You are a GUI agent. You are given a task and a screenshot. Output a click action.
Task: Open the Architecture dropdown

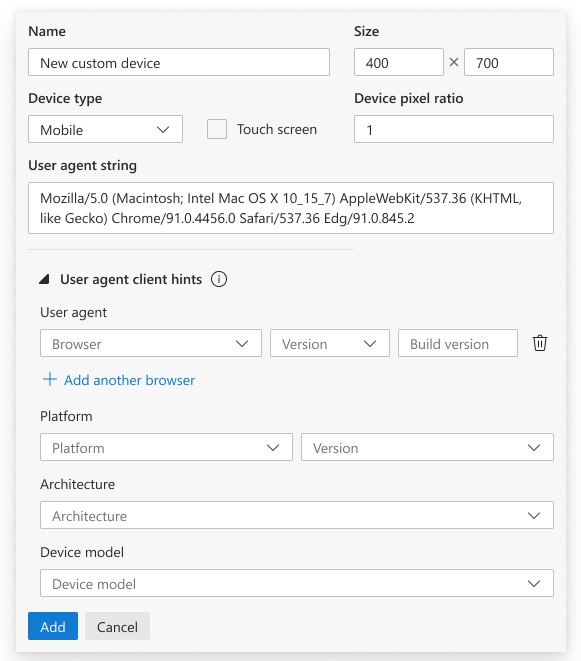[x=297, y=515]
